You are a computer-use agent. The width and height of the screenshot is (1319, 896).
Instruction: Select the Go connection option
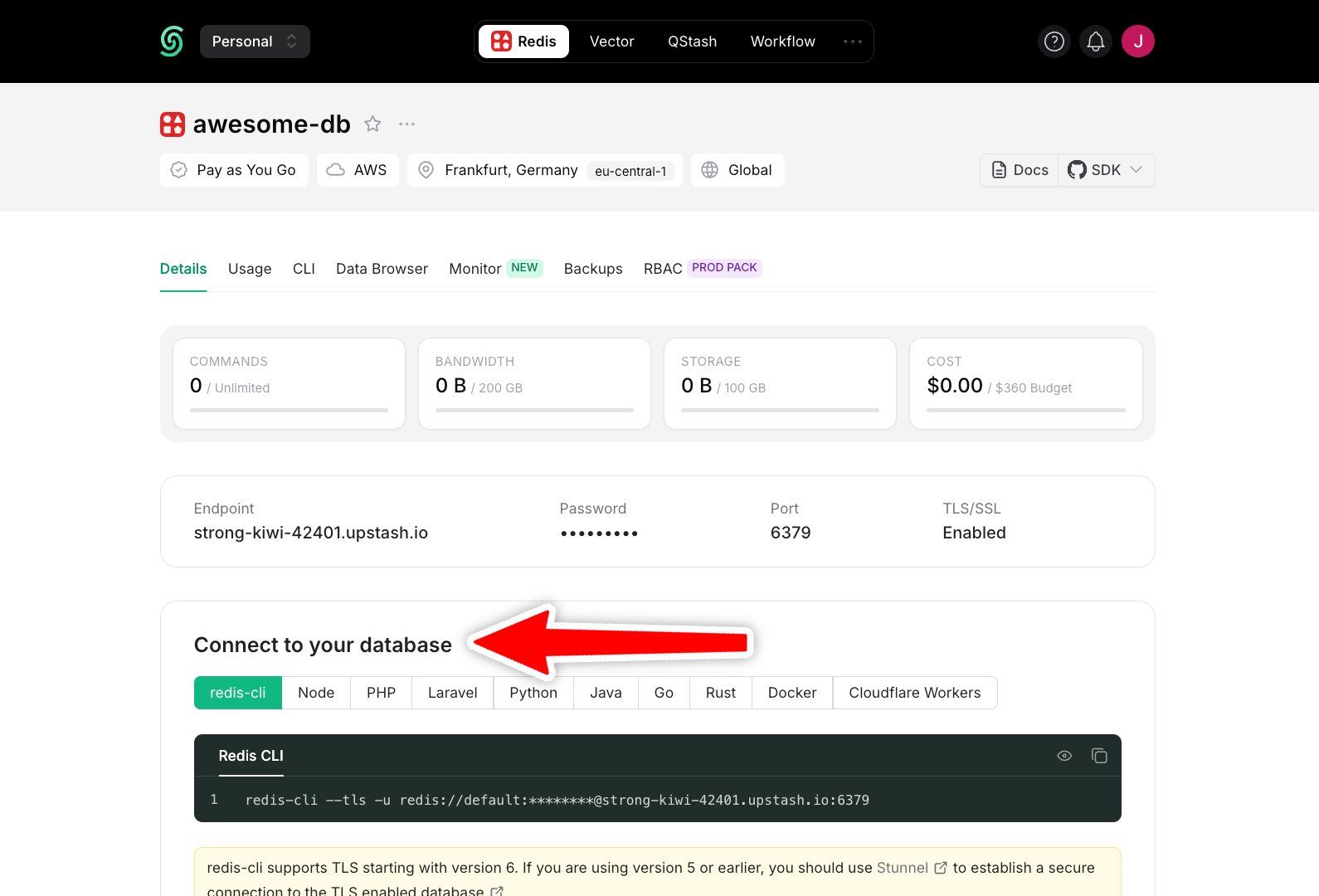click(664, 693)
